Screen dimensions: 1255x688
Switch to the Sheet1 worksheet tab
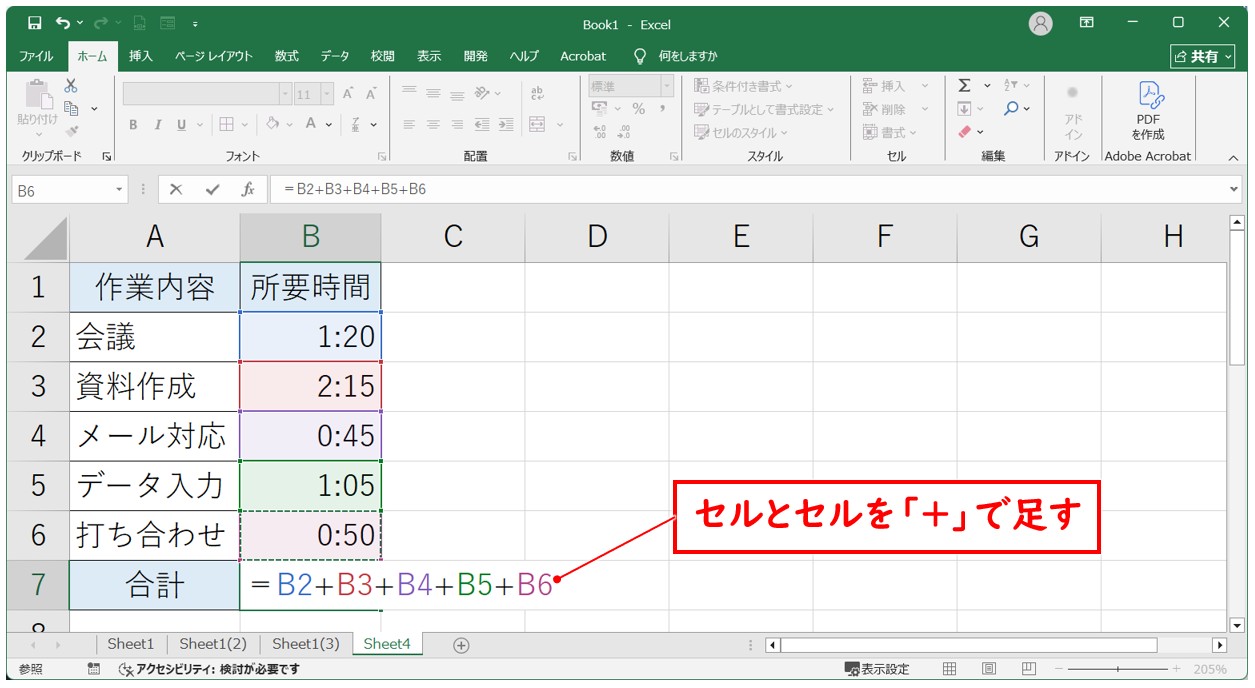point(131,645)
